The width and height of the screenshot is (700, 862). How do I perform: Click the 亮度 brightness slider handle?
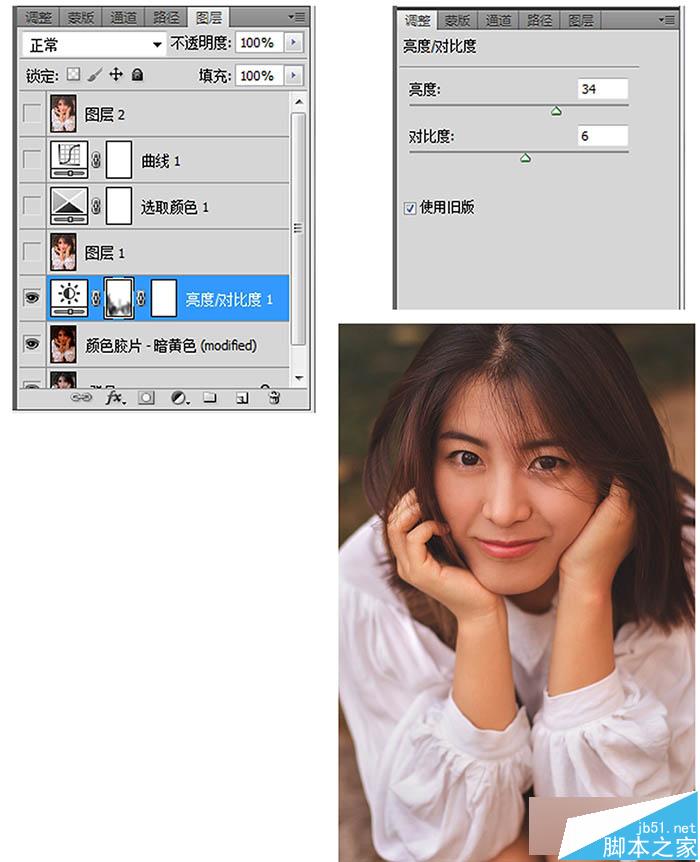pos(556,112)
